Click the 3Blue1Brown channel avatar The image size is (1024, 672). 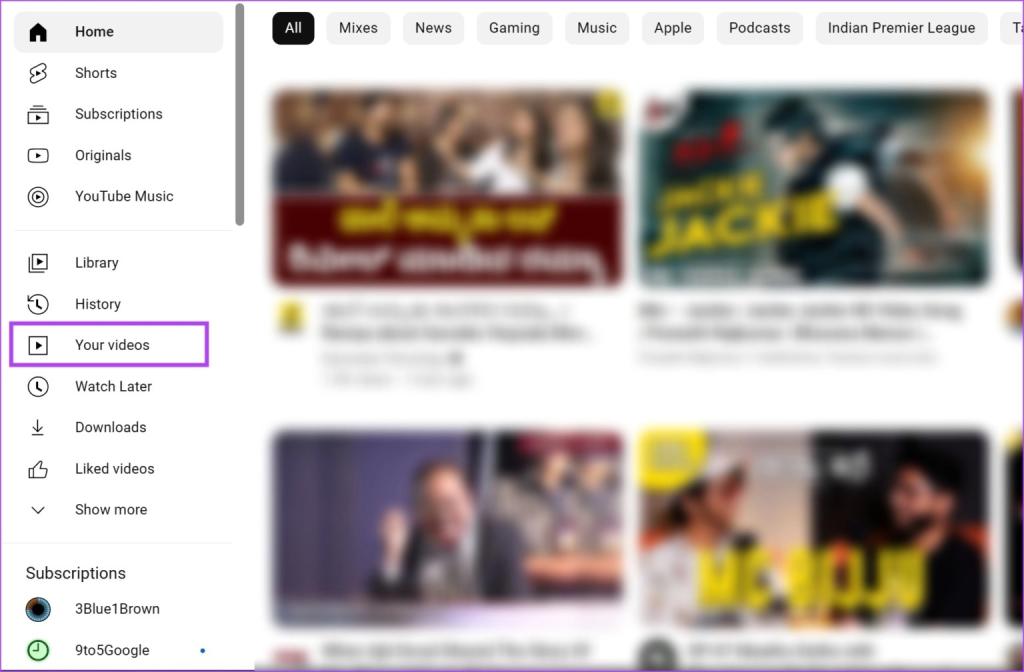click(x=38, y=609)
